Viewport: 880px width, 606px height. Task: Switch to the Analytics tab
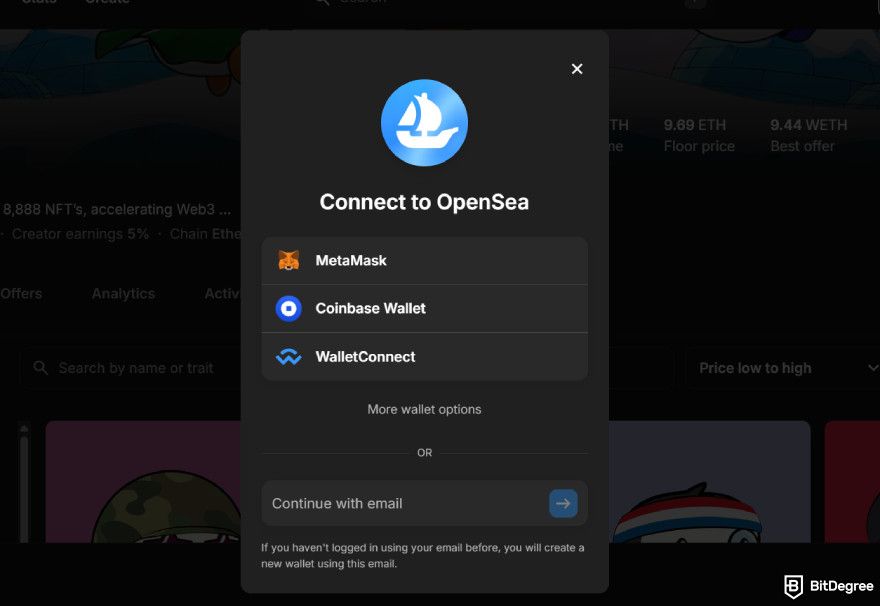click(123, 293)
